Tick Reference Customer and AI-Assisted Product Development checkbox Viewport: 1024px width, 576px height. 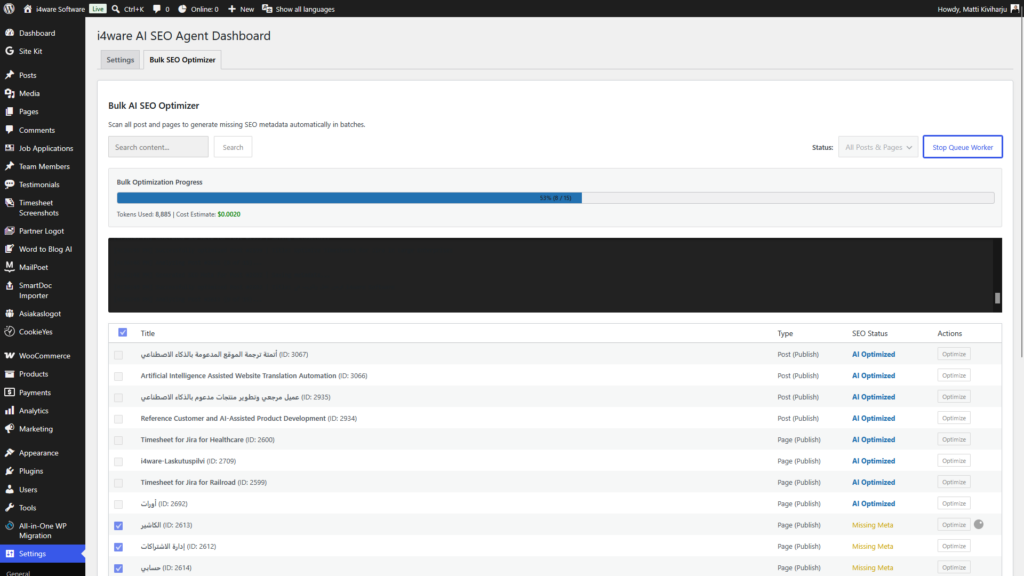pos(118,419)
